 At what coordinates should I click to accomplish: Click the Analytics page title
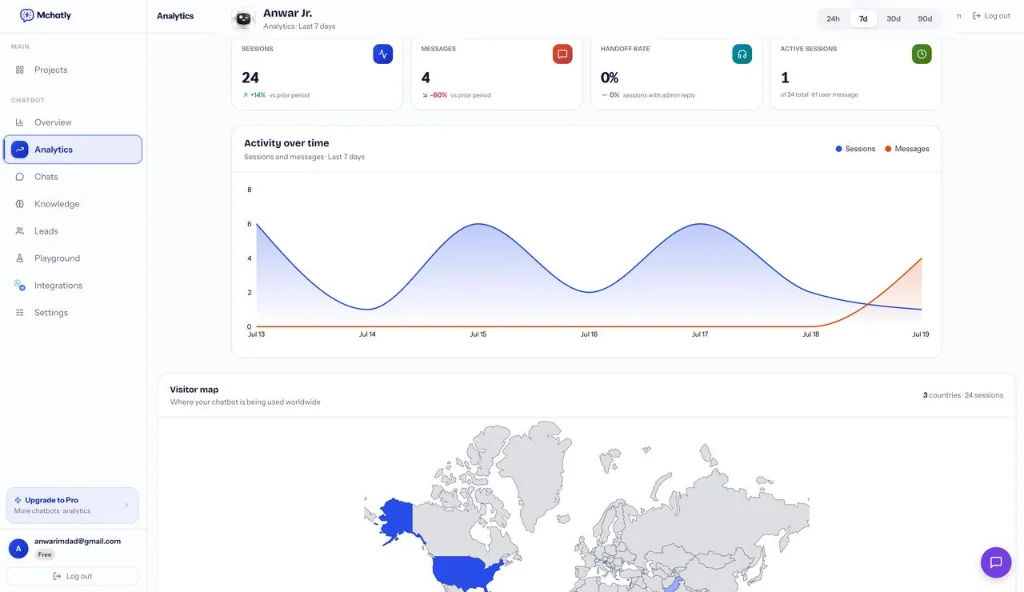pyautogui.click(x=175, y=16)
